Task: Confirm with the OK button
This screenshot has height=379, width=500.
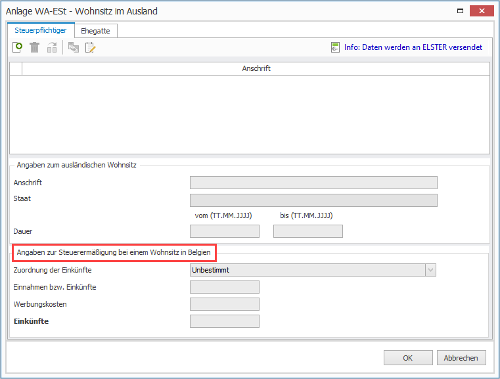Action: pos(408,358)
